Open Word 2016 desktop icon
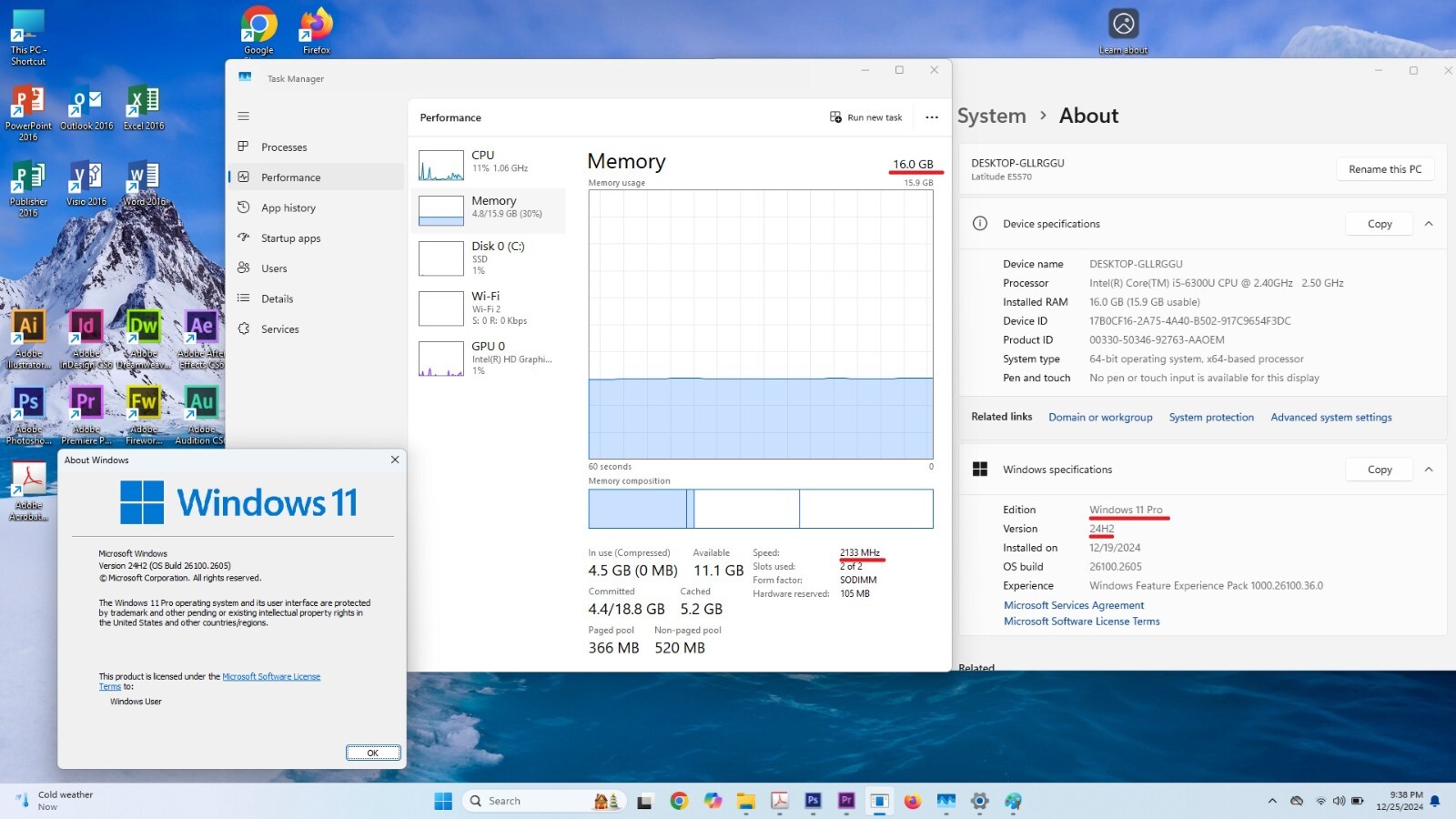Screen dimensions: 1456x819 pos(144,183)
